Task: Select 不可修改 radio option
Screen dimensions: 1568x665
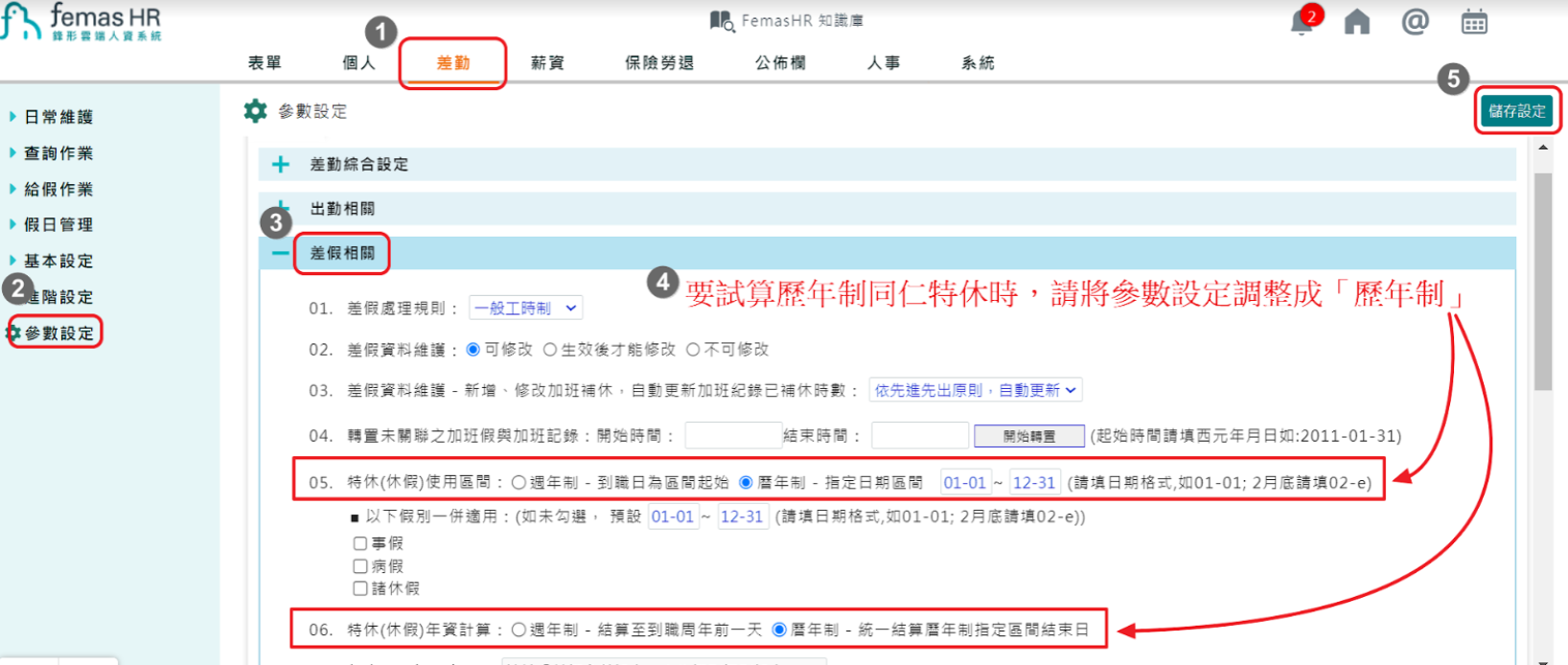Action: pyautogui.click(x=693, y=350)
